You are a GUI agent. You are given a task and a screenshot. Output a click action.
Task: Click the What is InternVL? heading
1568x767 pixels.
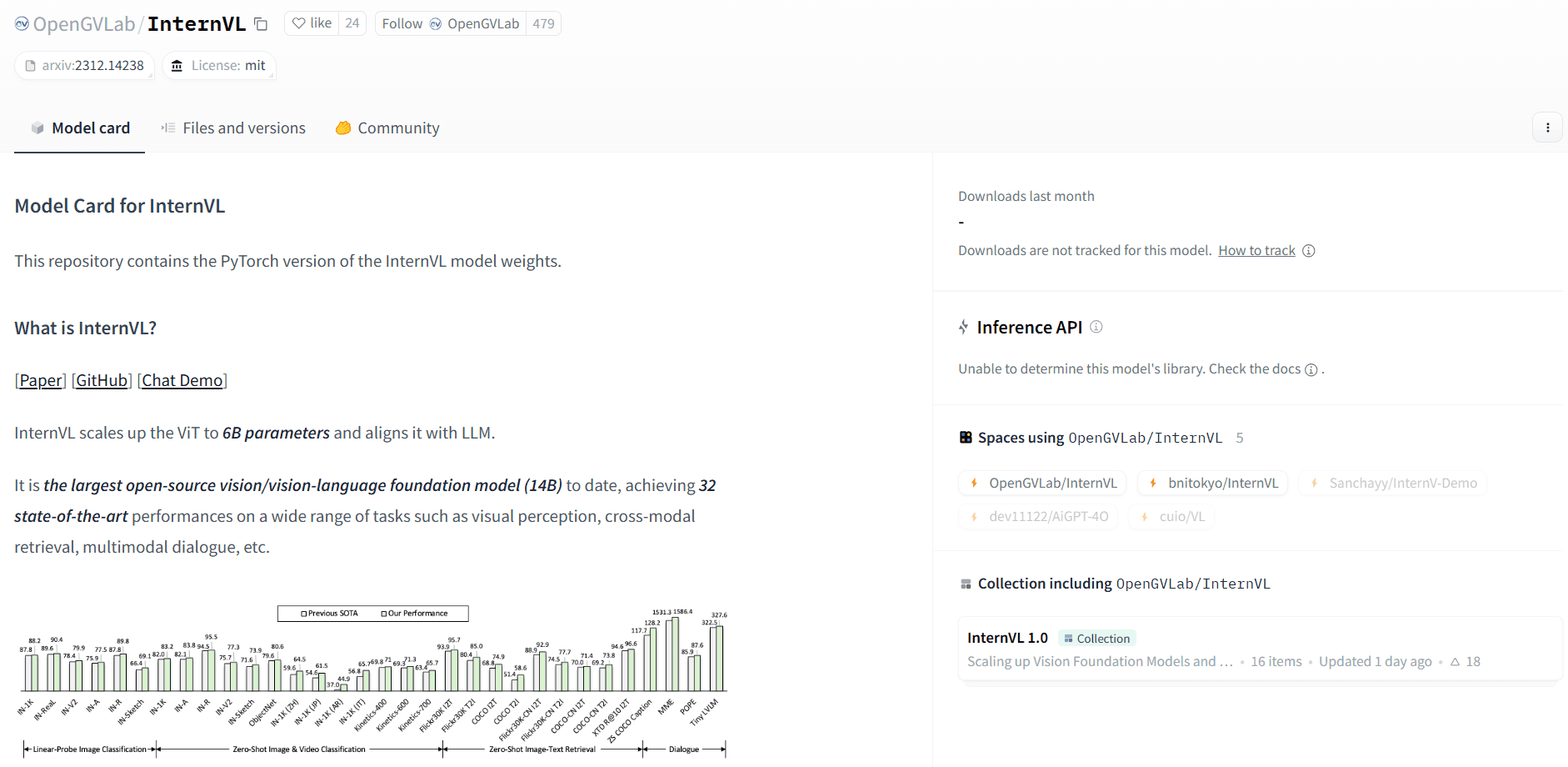(x=86, y=328)
